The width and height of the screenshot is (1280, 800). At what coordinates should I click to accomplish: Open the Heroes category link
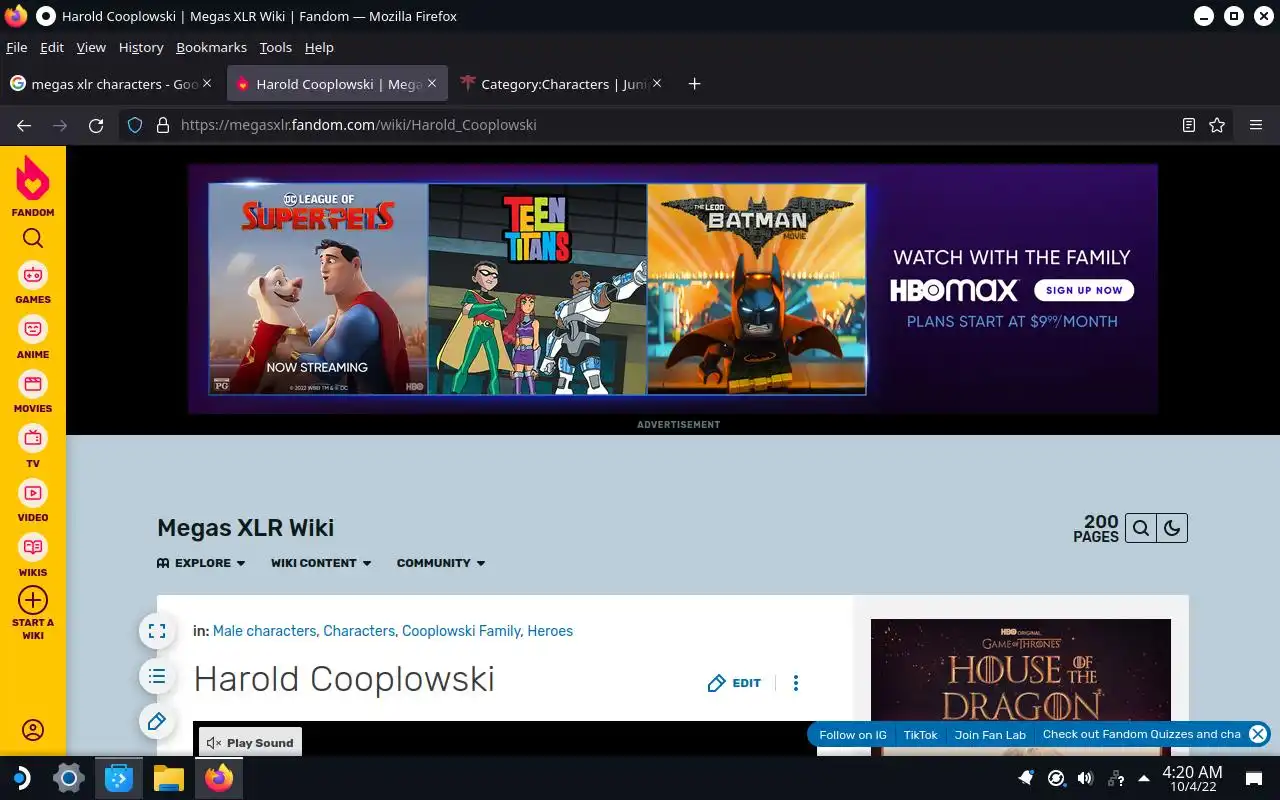click(x=550, y=631)
